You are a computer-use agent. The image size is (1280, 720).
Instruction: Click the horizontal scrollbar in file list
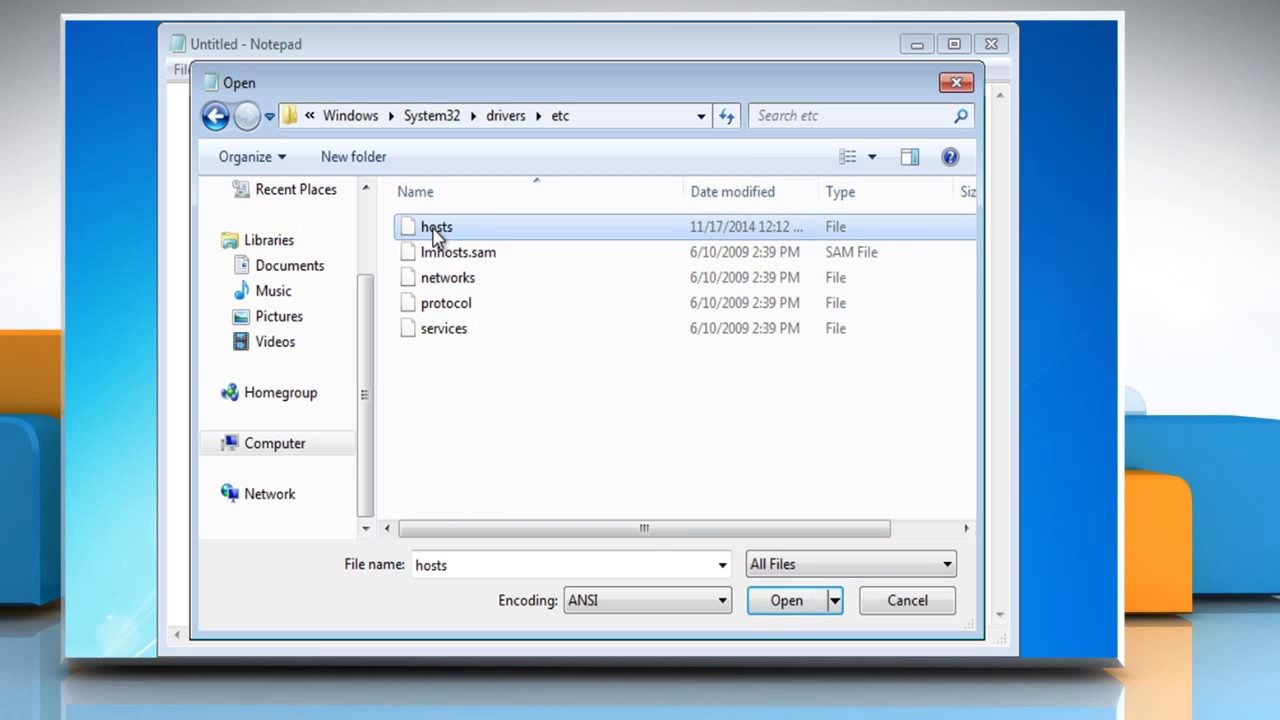point(644,528)
